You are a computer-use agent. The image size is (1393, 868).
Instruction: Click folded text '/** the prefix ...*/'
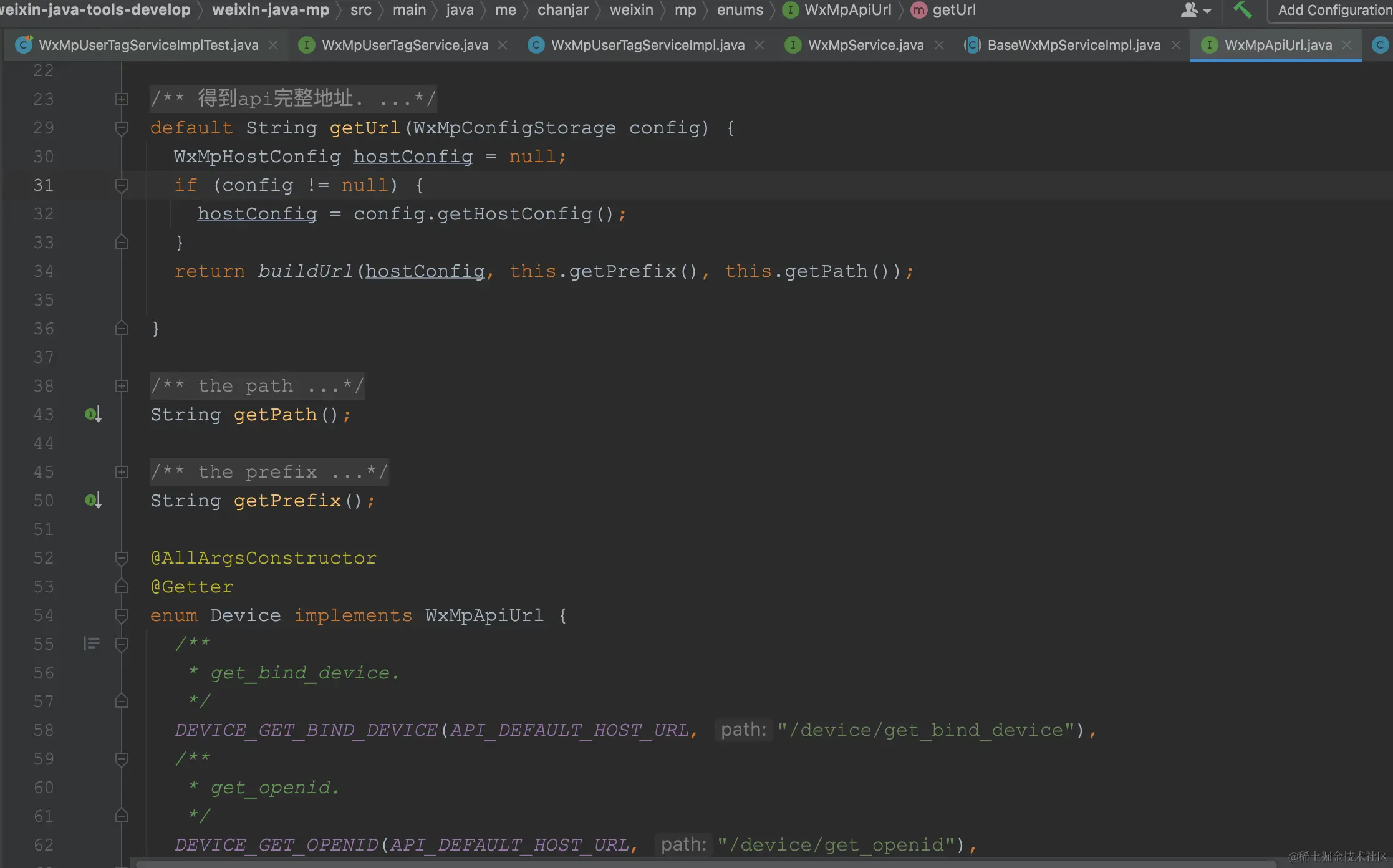269,472
